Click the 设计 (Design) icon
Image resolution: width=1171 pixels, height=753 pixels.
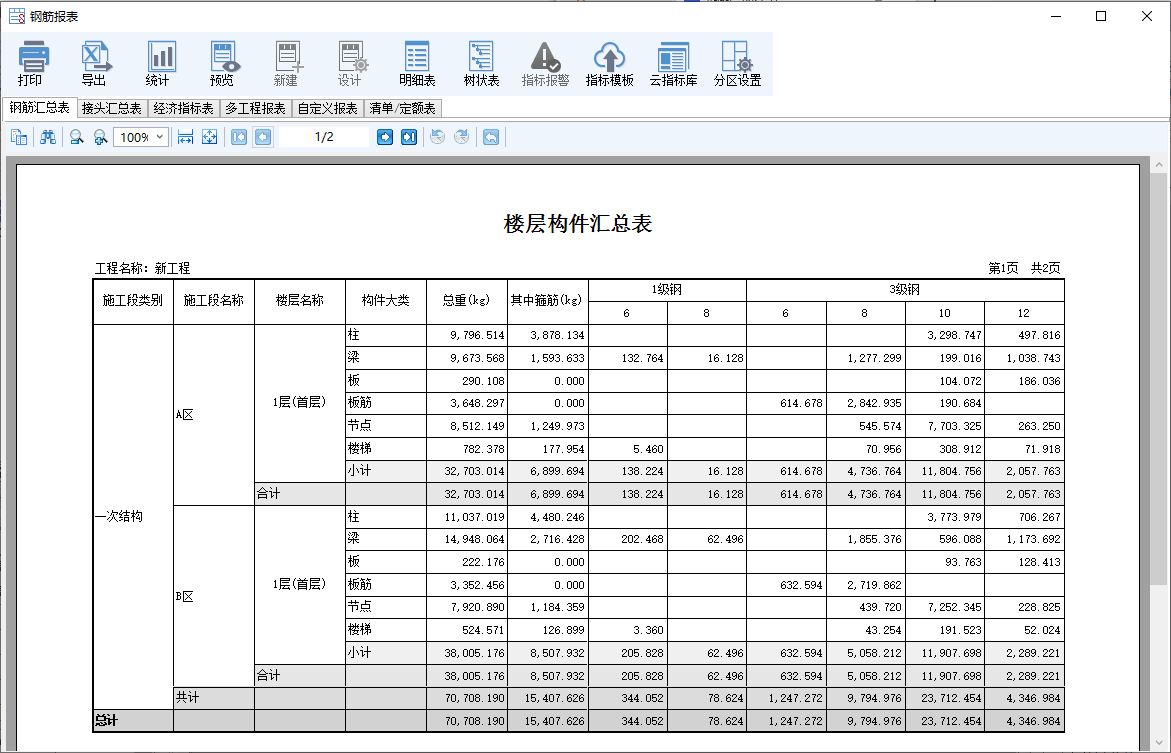point(351,63)
